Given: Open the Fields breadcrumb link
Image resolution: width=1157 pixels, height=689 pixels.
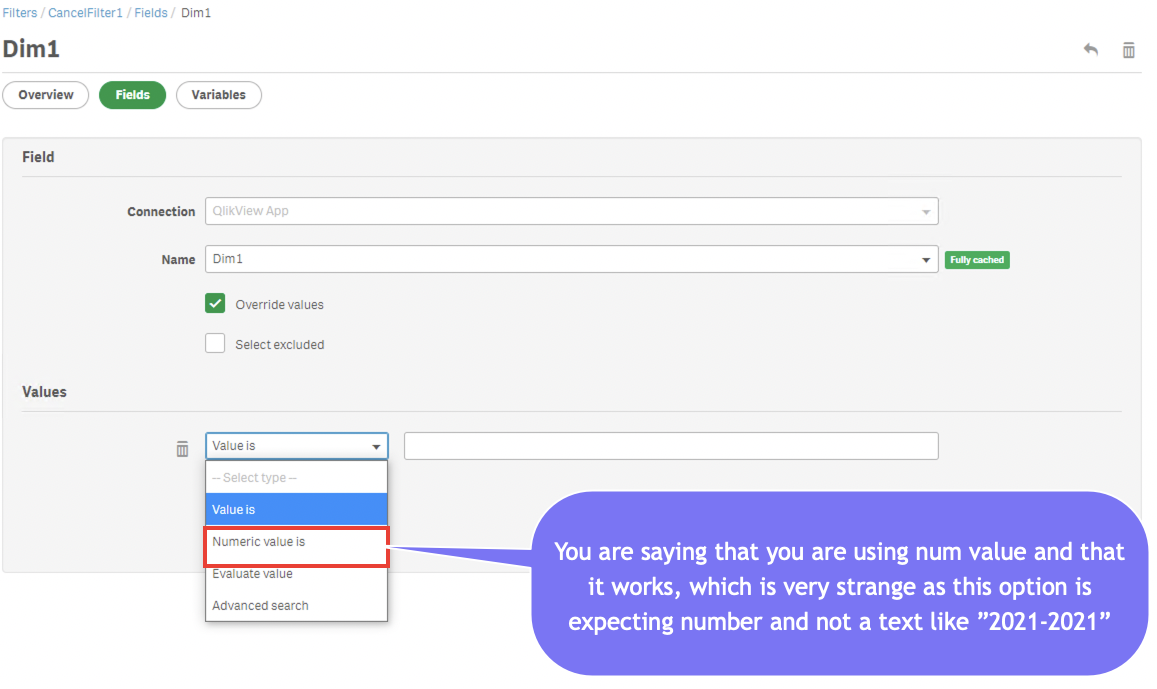Looking at the screenshot, I should tap(151, 13).
